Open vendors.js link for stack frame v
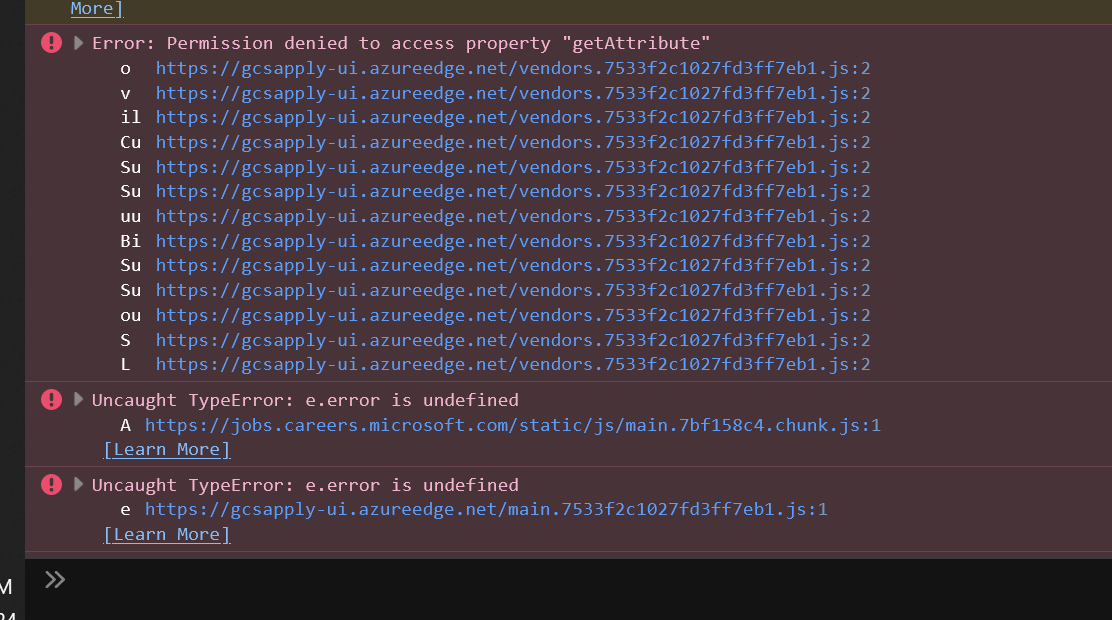 [513, 93]
